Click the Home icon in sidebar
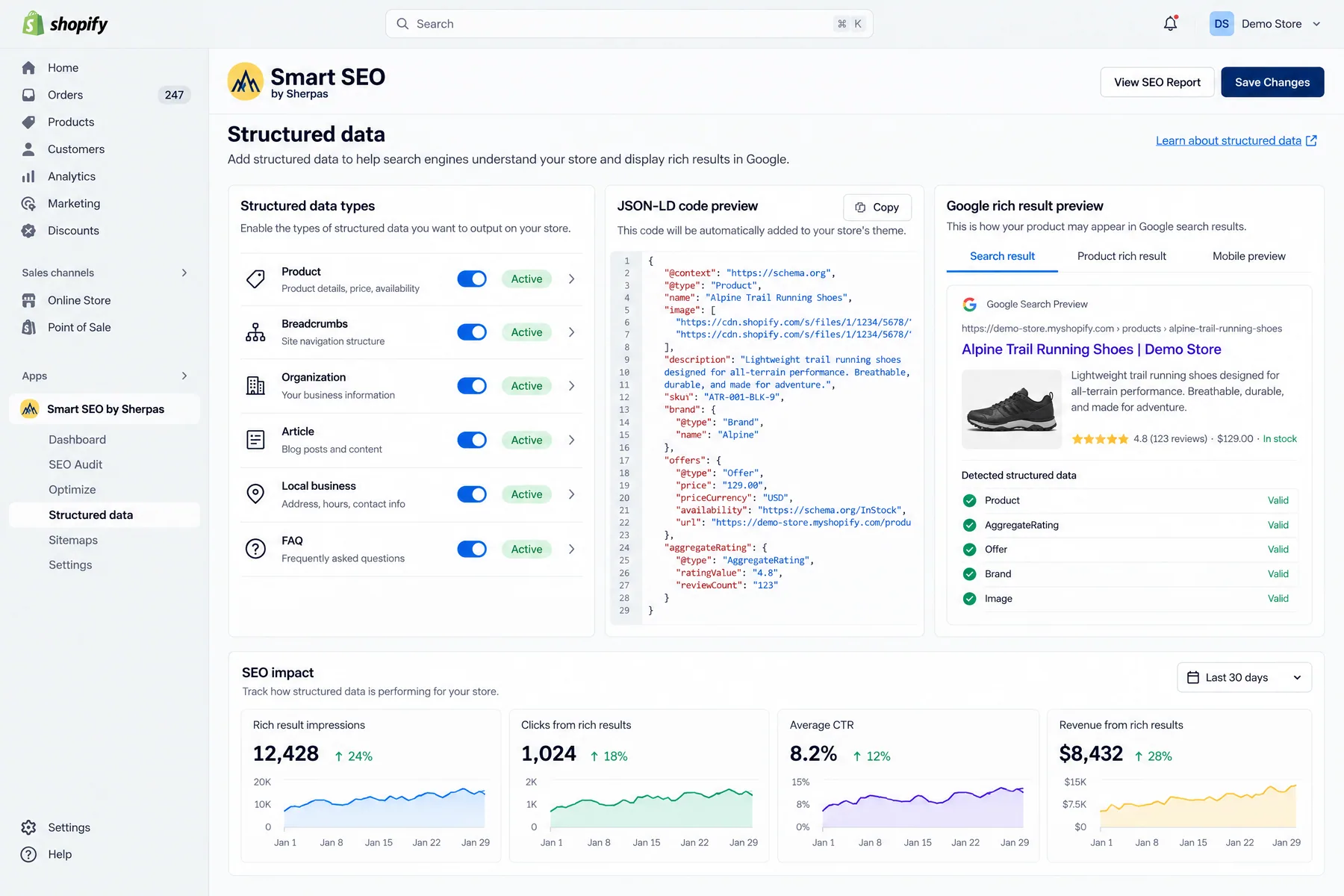The width and height of the screenshot is (1344, 896). click(x=28, y=68)
